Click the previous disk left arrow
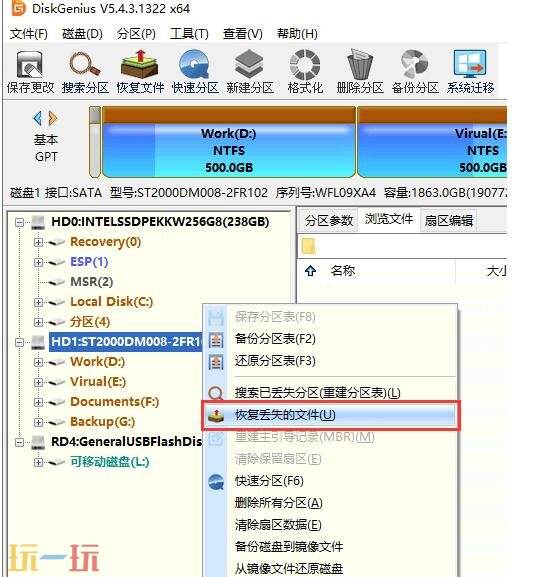 pyautogui.click(x=38, y=118)
